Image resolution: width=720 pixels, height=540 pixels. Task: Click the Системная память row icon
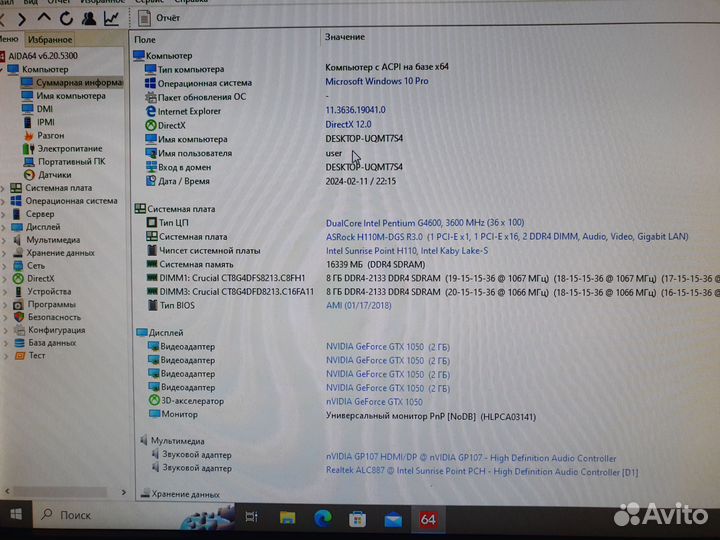click(152, 264)
